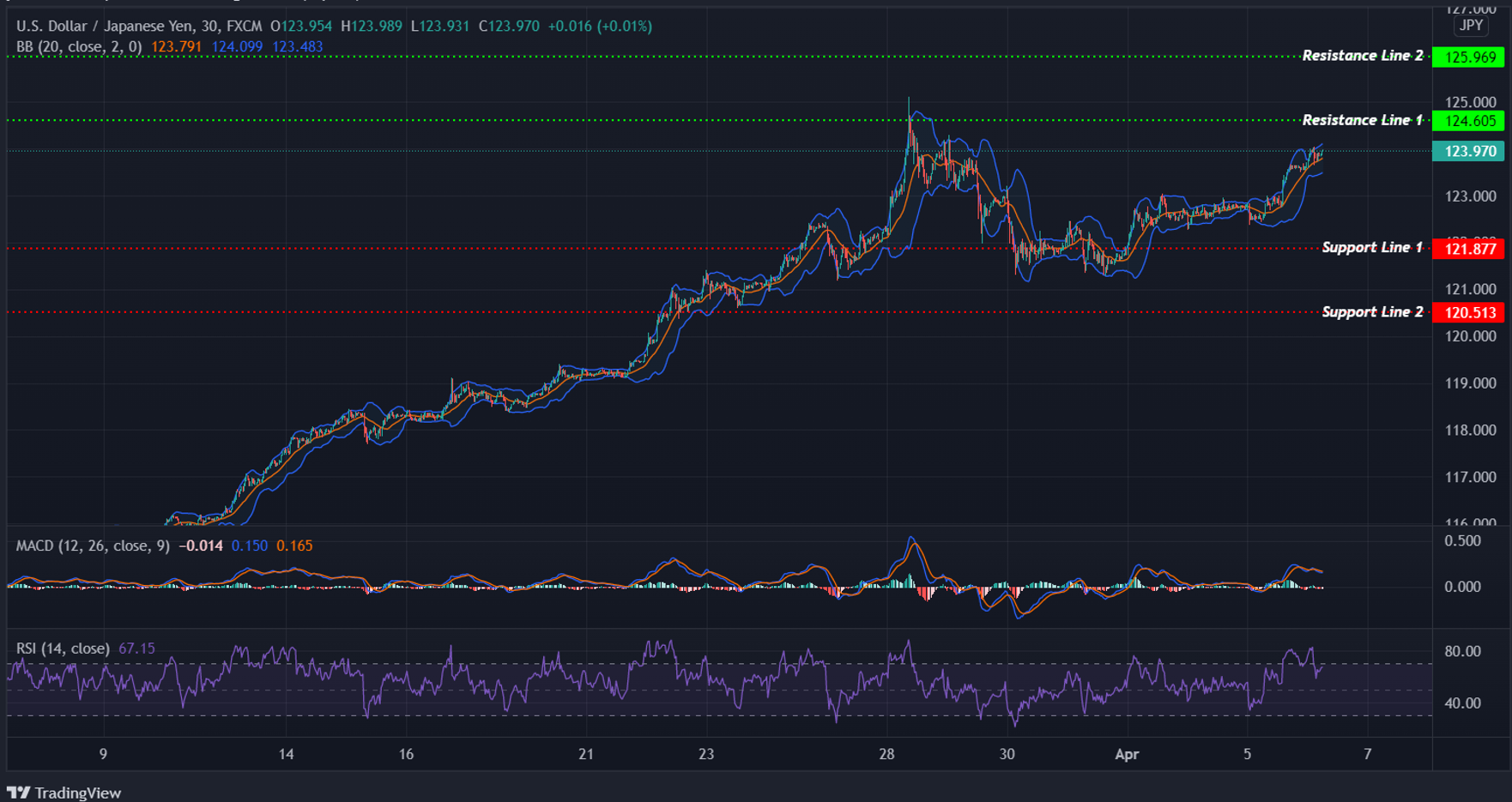Click the JPY currency label on price scale

click(x=1470, y=26)
